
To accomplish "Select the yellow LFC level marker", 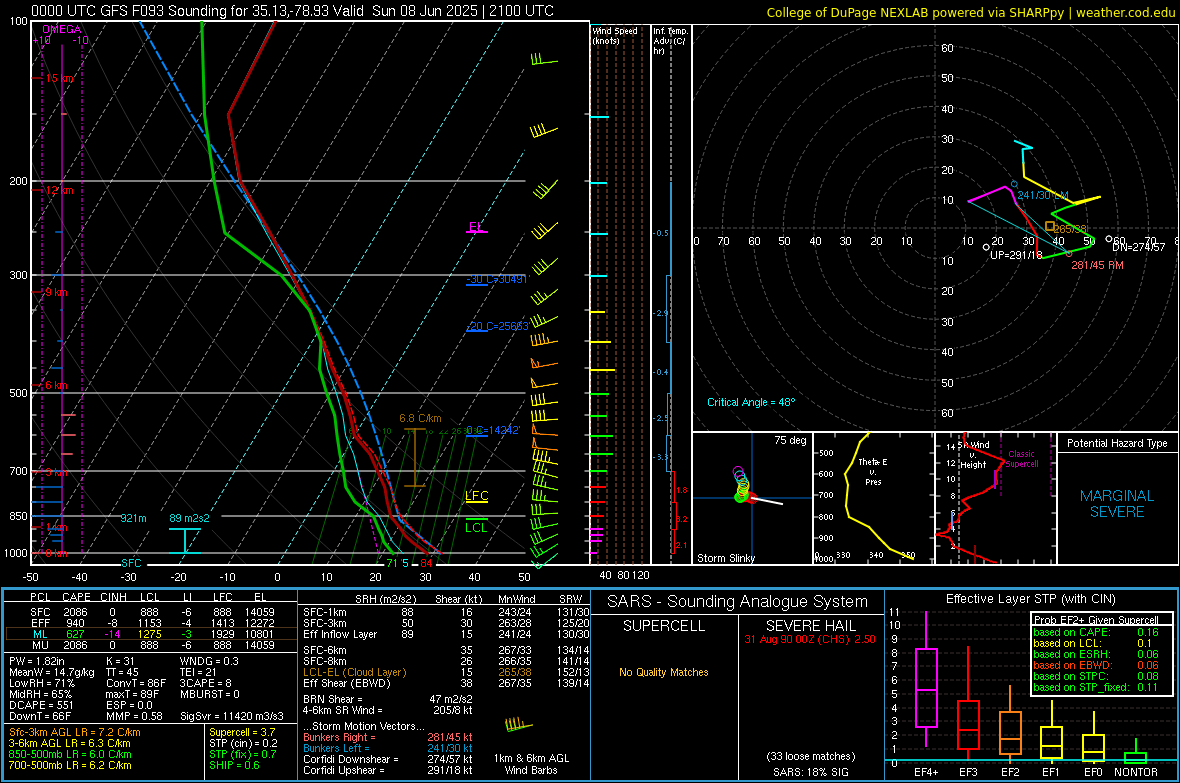I will click(476, 495).
